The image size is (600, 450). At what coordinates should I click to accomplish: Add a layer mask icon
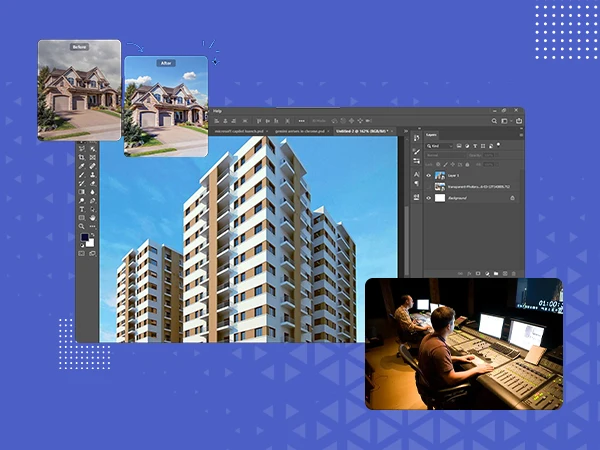click(x=478, y=274)
